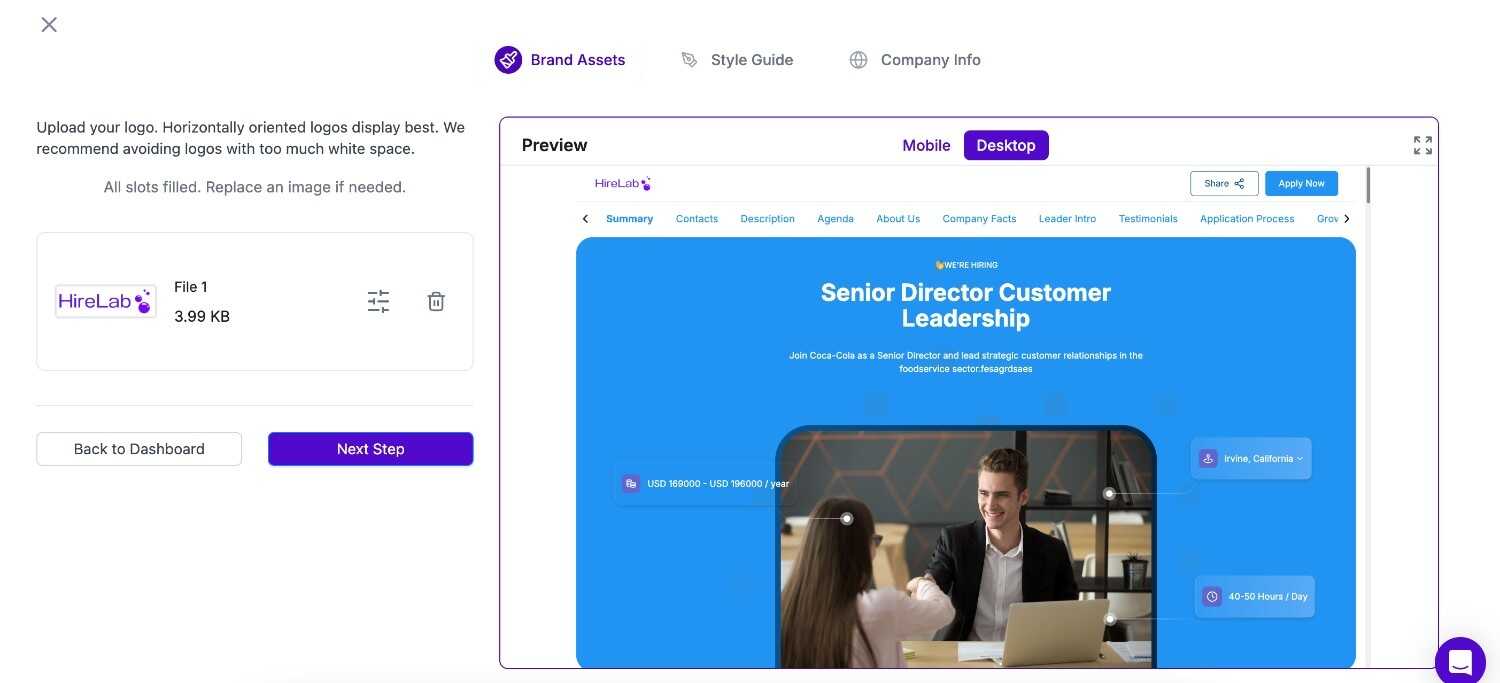Click Share button in preview
The height and width of the screenshot is (683, 1500).
pos(1224,183)
